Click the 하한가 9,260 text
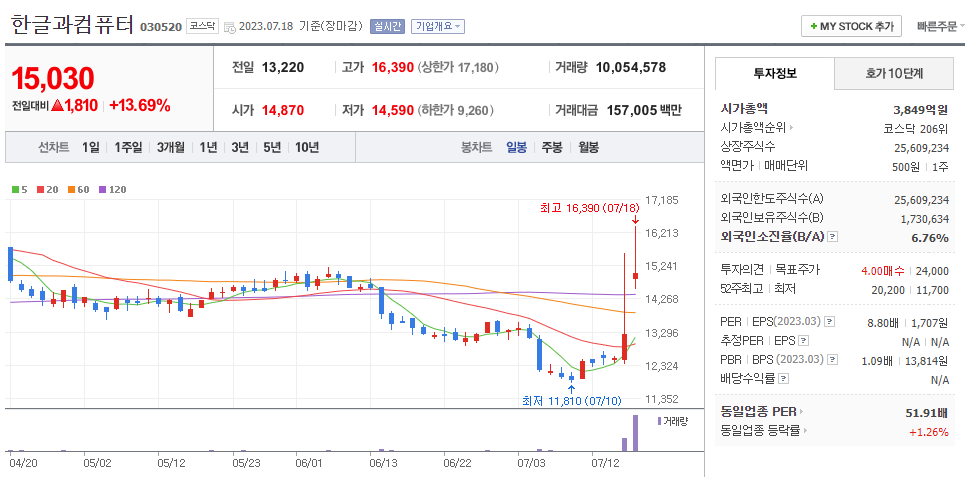The width and height of the screenshot is (978, 477). pos(455,110)
